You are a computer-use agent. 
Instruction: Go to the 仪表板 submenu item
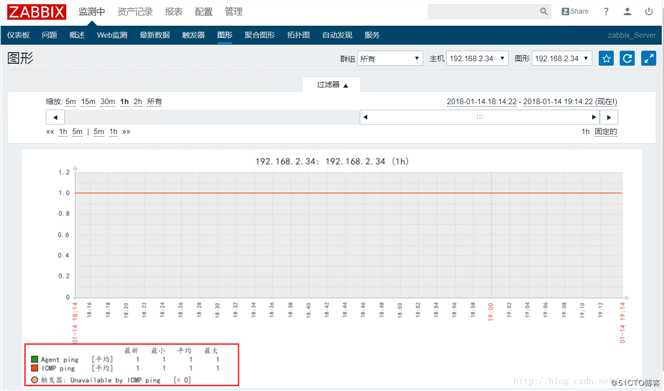18,35
